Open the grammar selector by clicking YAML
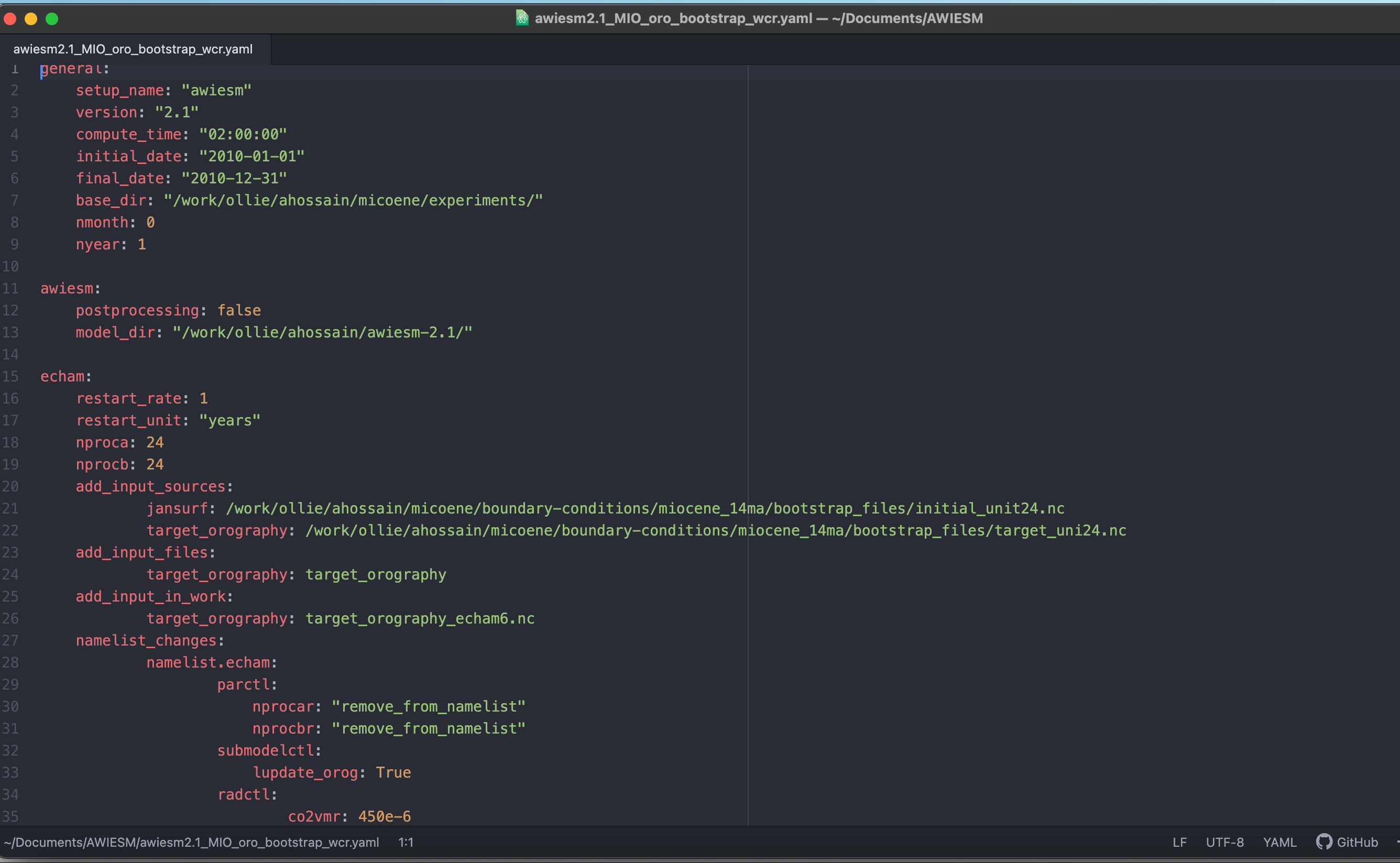The height and width of the screenshot is (863, 1400). click(1280, 842)
